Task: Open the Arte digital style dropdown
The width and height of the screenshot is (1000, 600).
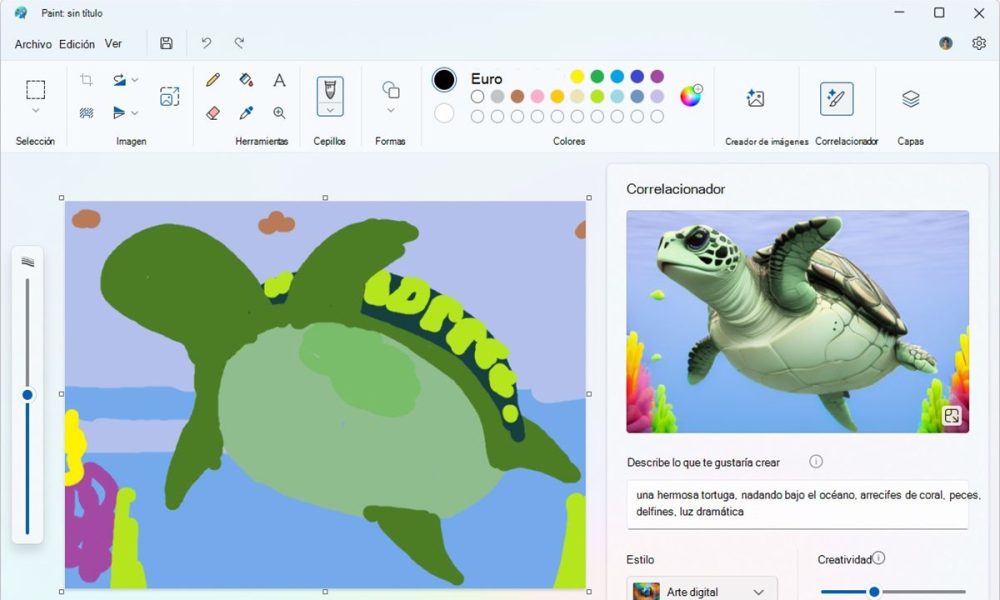Action: (x=700, y=589)
